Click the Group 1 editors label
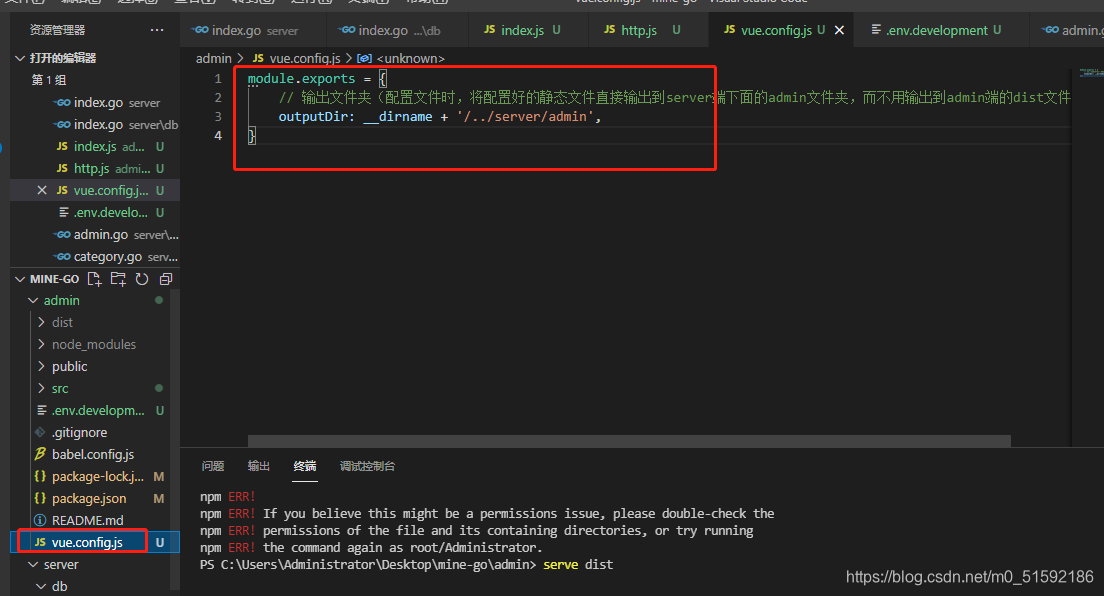The width and height of the screenshot is (1104, 596). pos(49,80)
